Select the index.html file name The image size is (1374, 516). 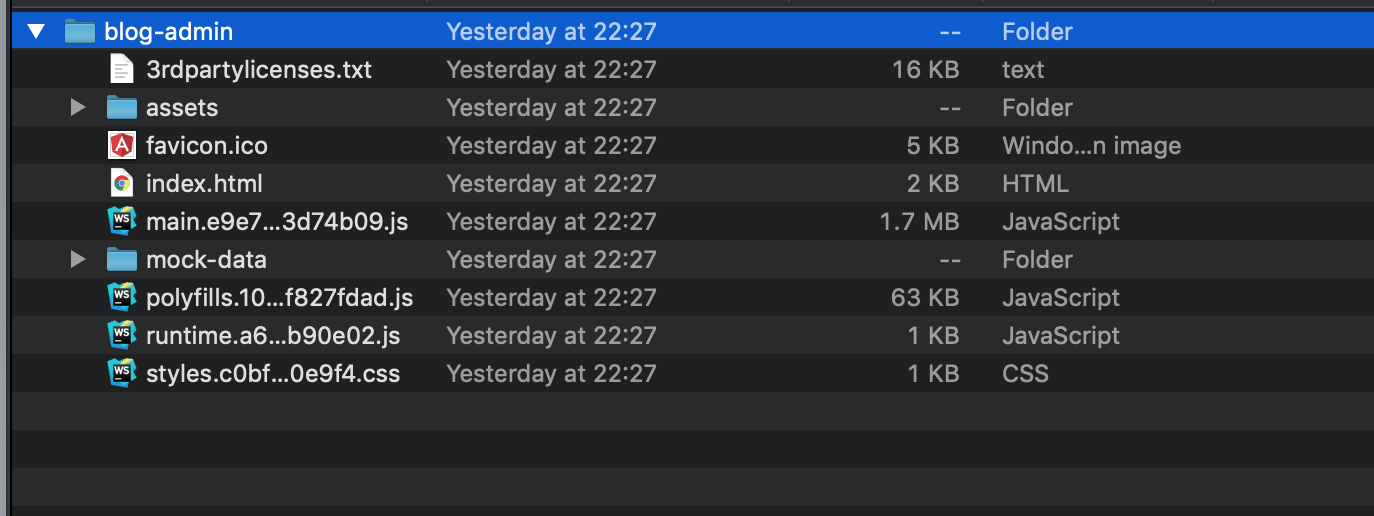(204, 184)
